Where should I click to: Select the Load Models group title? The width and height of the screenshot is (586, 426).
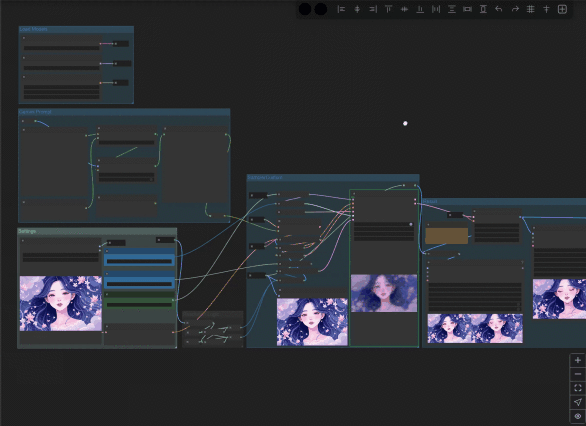point(33,29)
